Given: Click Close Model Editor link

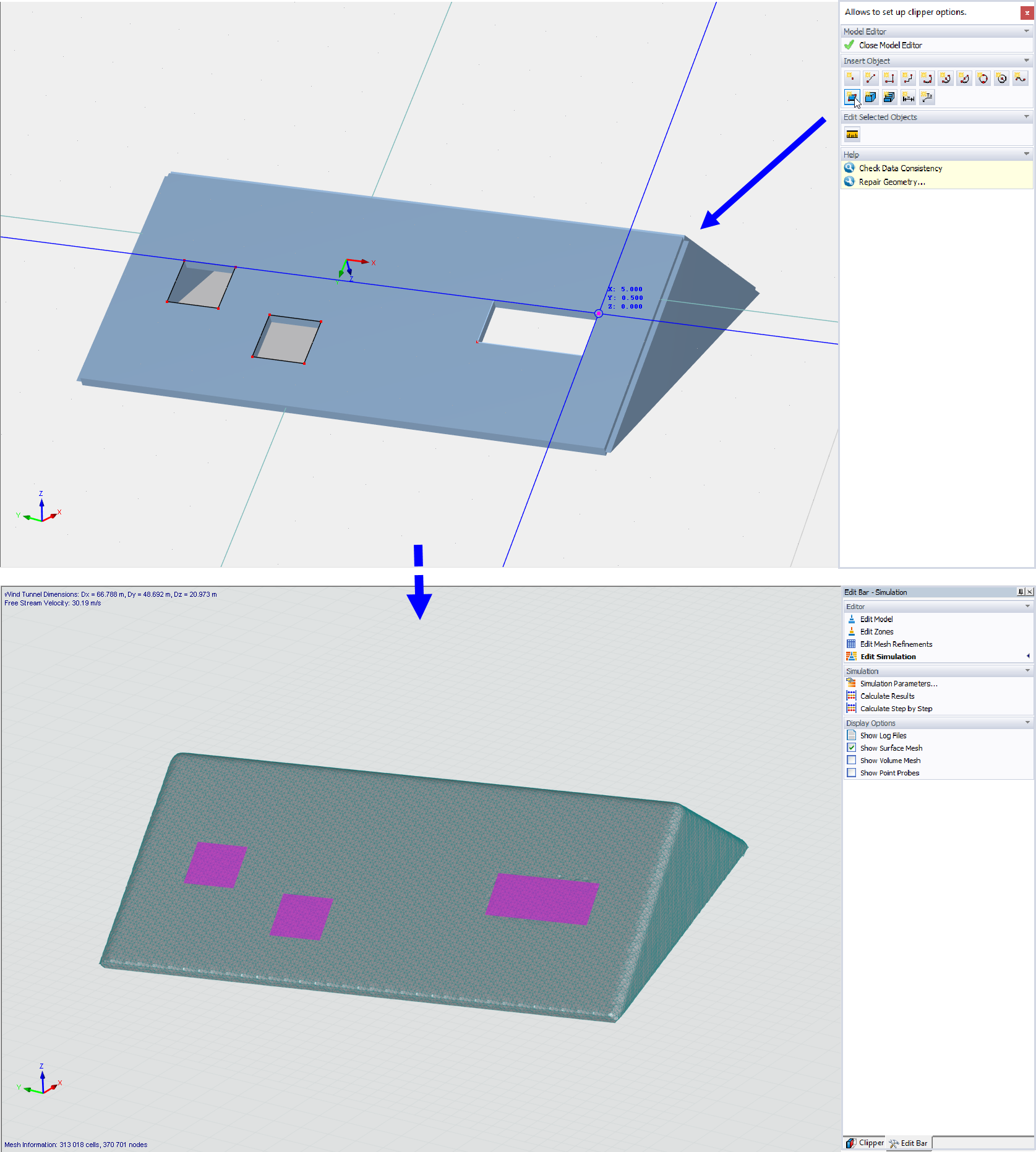Looking at the screenshot, I should point(890,45).
